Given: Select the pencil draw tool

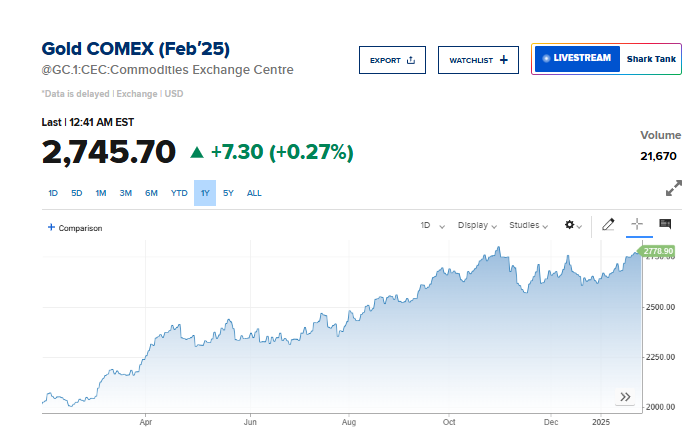Looking at the screenshot, I should coord(608,225).
